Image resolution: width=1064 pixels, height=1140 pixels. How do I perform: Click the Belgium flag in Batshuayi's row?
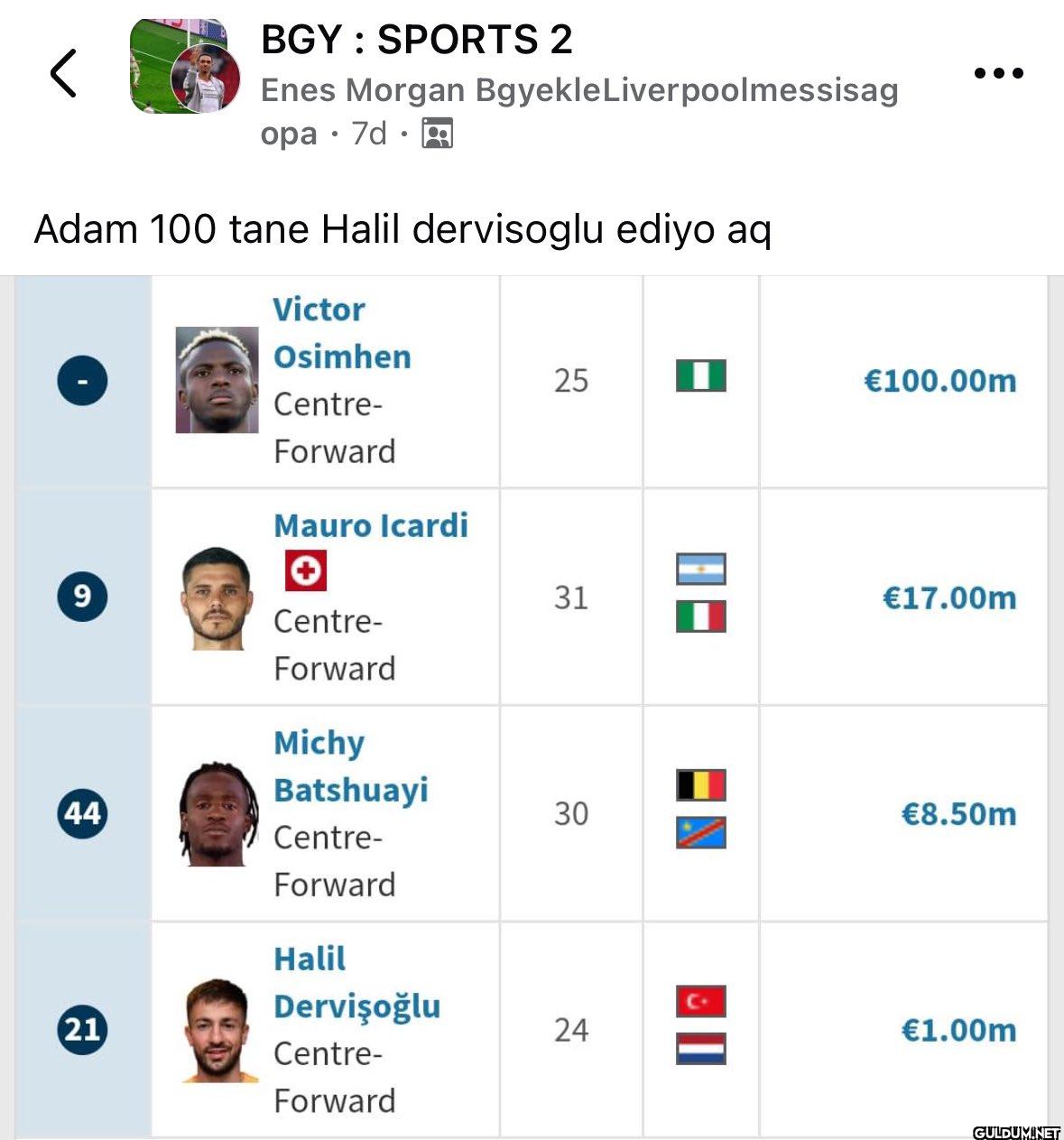click(701, 785)
